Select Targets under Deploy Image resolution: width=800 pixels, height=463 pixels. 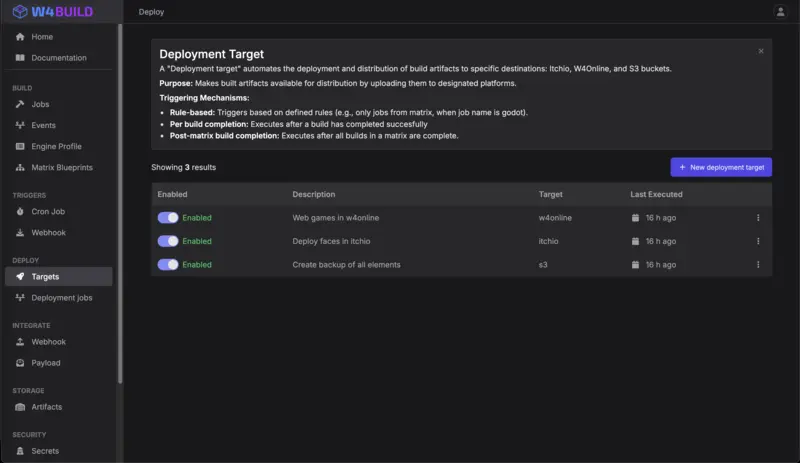(59, 277)
